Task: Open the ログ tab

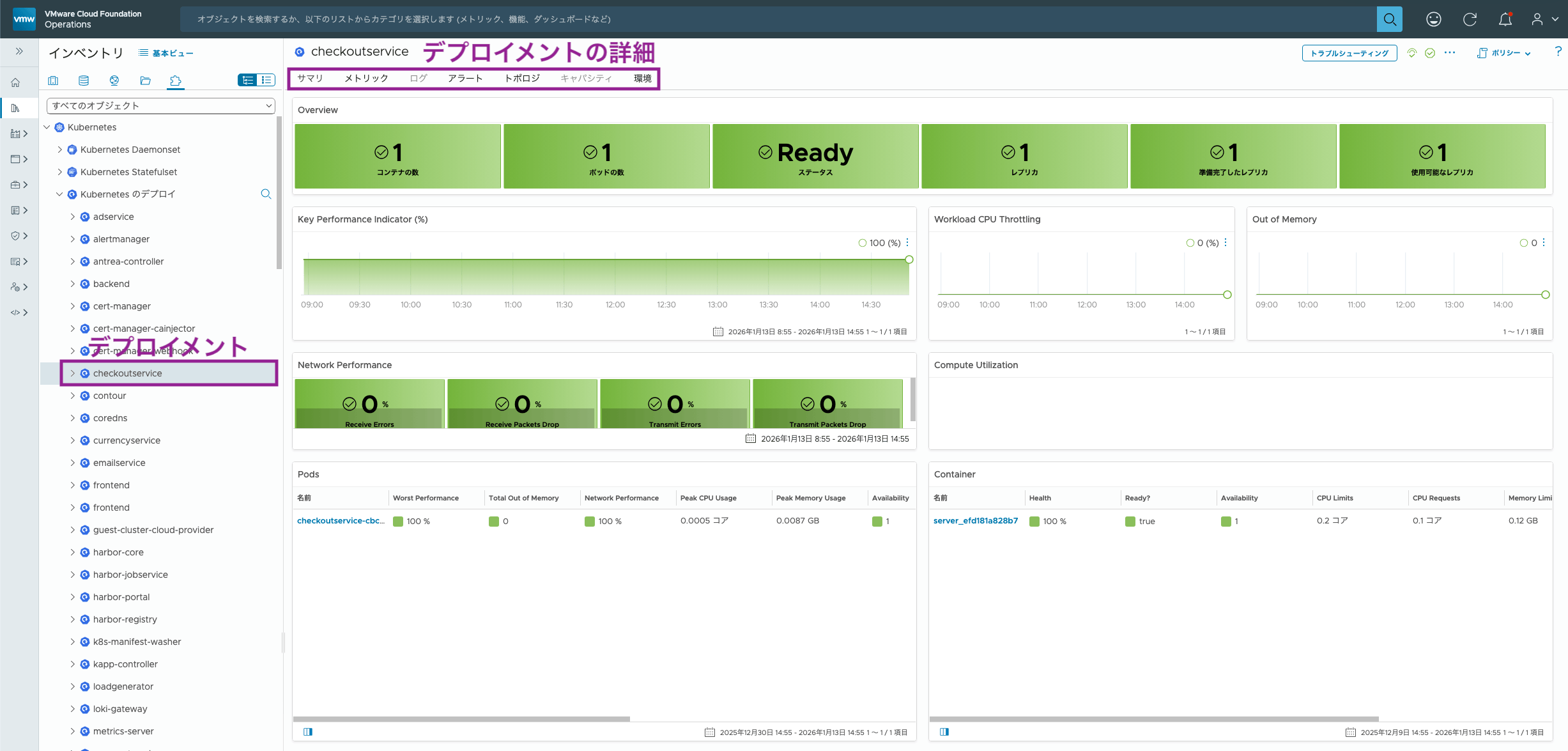Action: tap(418, 78)
